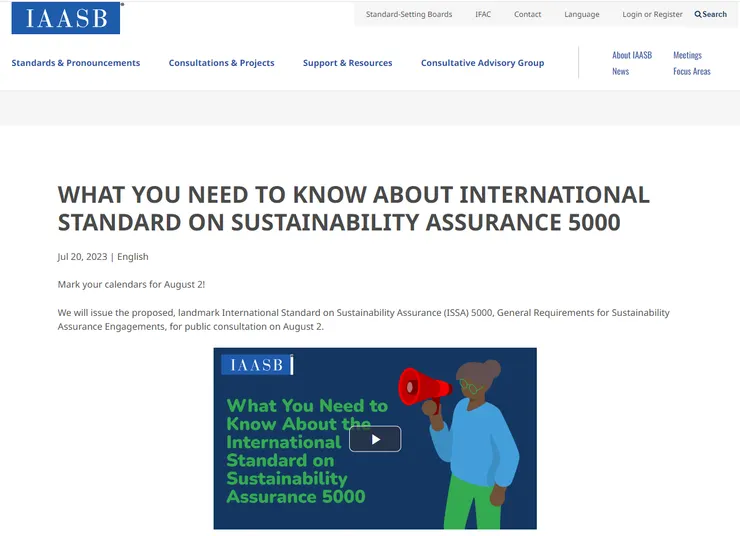Go to the Meetings page
The image size is (740, 536).
coord(687,55)
